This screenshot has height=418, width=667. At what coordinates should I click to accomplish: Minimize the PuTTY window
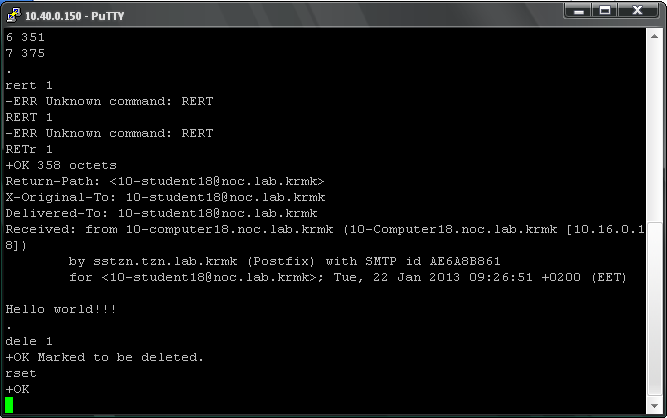click(x=579, y=10)
